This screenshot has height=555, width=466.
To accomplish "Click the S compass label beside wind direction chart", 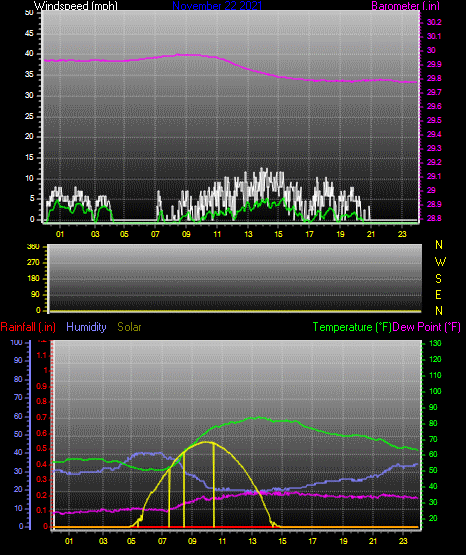I will (438, 279).
